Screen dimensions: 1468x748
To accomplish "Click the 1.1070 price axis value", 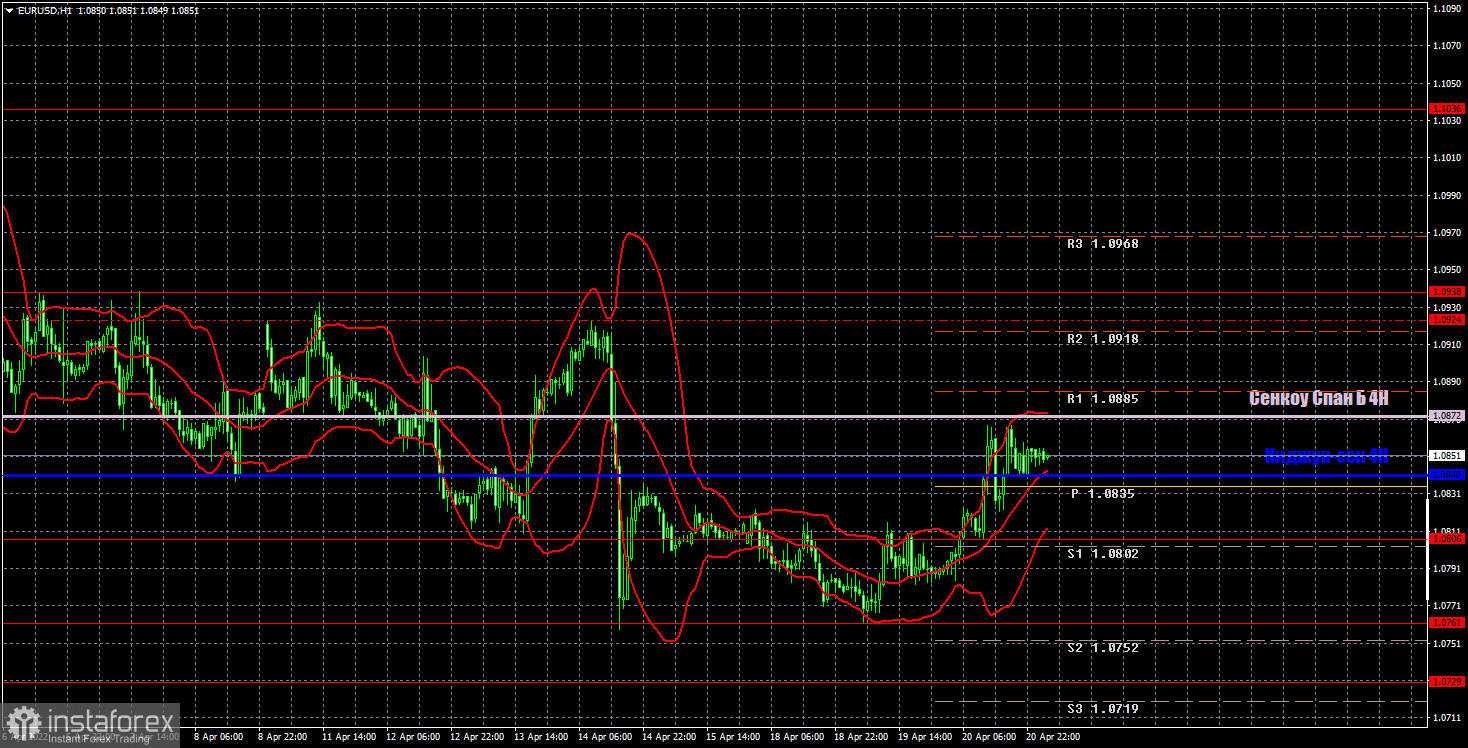I will [x=1447, y=46].
